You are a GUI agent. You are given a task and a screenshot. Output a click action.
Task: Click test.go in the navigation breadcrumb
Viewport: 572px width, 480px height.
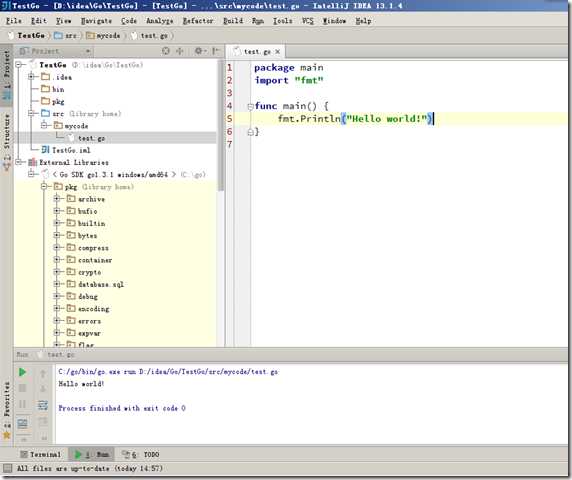[150, 35]
